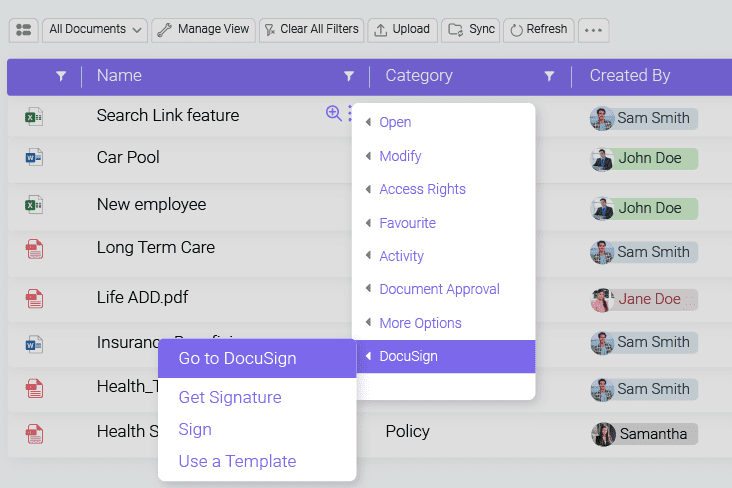The image size is (732, 488).
Task: Click the Word file icon beside Car Pool
Action: click(x=34, y=158)
